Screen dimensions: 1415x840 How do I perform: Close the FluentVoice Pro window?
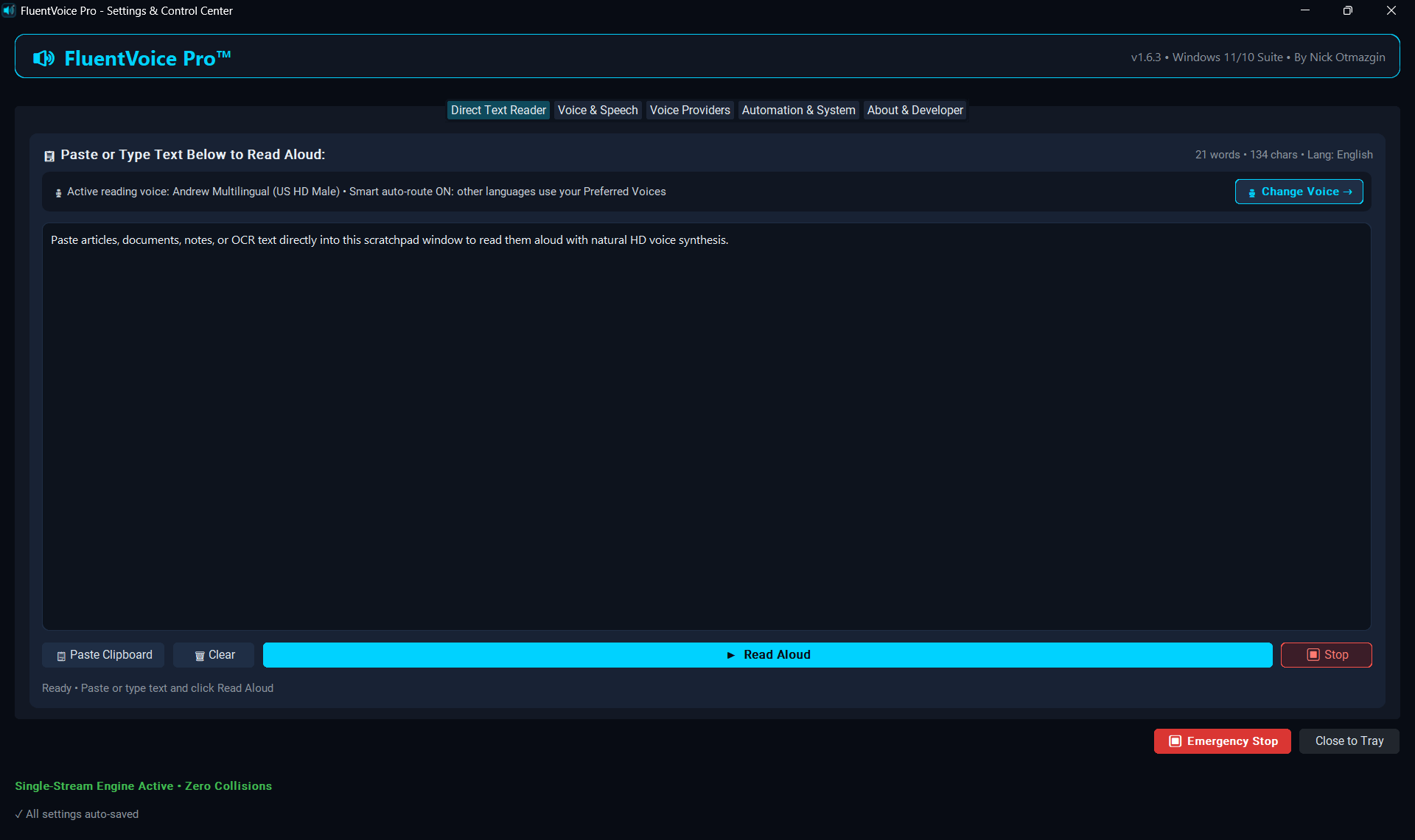(x=1391, y=10)
